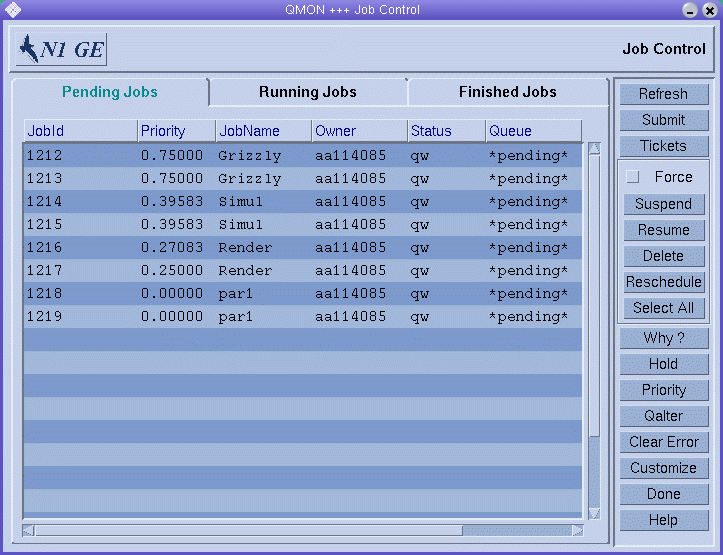
Task: Minimize the QMON Job Control window
Action: point(690,10)
